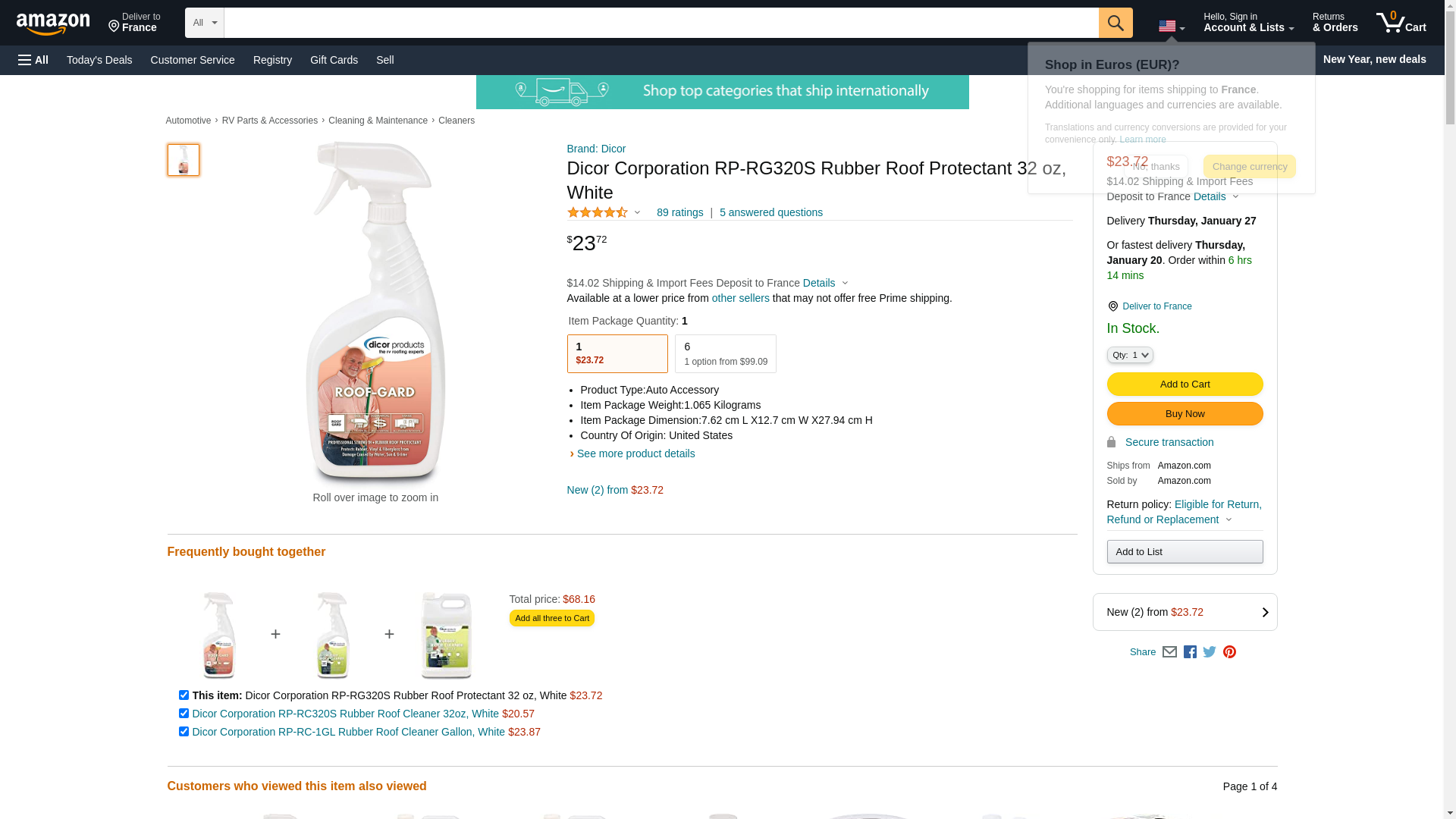Click the Add to Cart button

[x=1185, y=384]
